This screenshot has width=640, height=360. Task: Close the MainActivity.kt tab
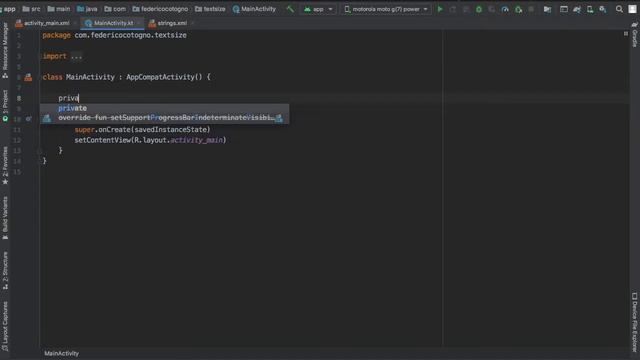tap(139, 23)
